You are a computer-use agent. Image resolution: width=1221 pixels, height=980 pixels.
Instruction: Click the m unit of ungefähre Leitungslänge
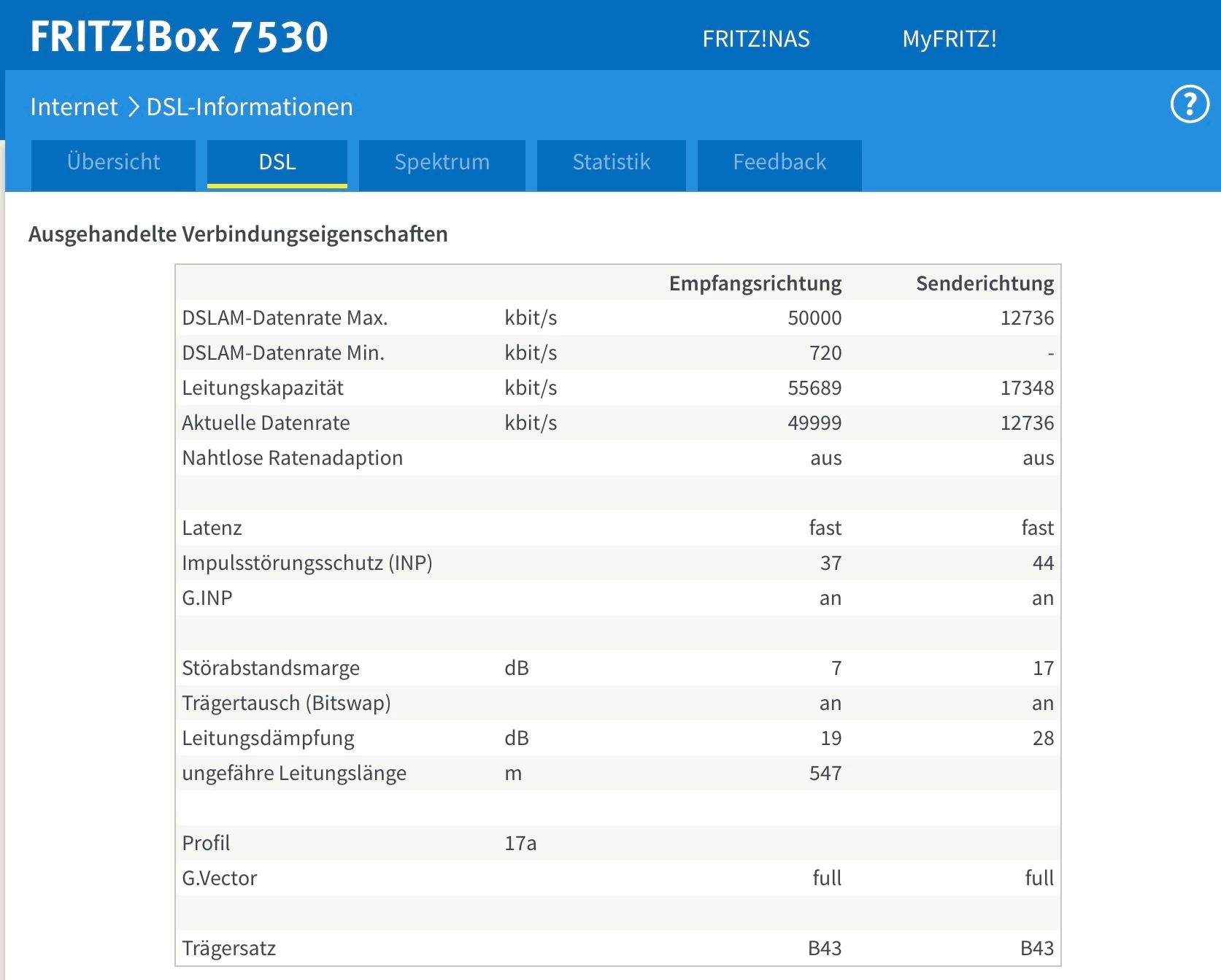click(513, 773)
